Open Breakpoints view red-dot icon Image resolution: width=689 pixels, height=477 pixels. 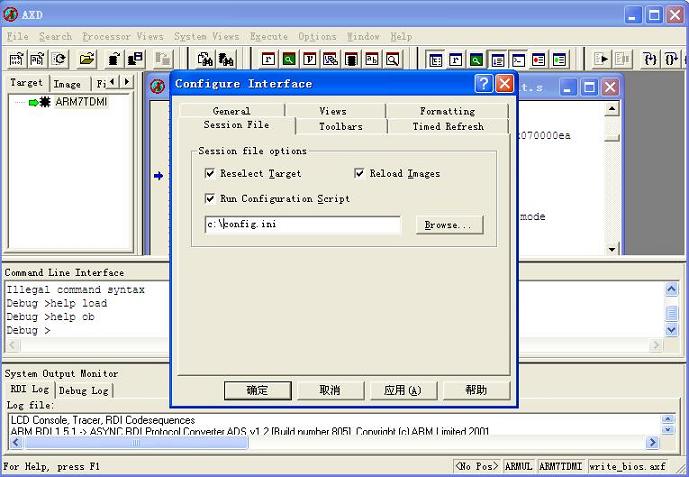[x=539, y=59]
